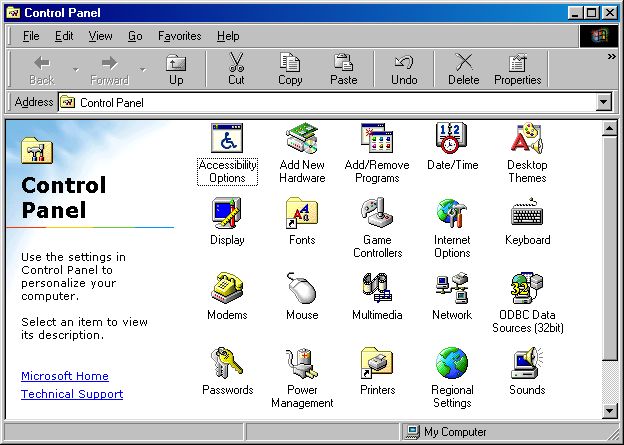Click the vertical scrollbar down arrow
The width and height of the screenshot is (624, 445).
click(610, 410)
